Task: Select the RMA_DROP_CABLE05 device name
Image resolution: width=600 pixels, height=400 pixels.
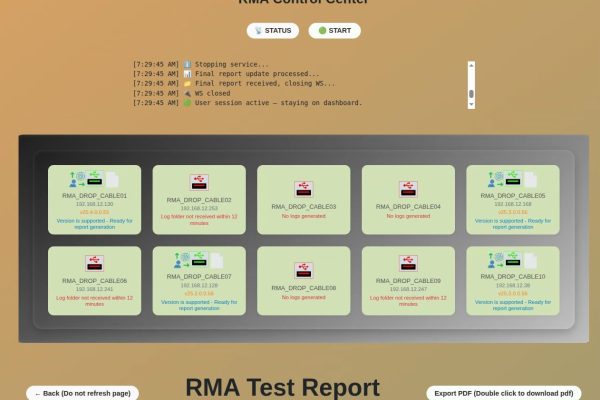Action: [513, 196]
